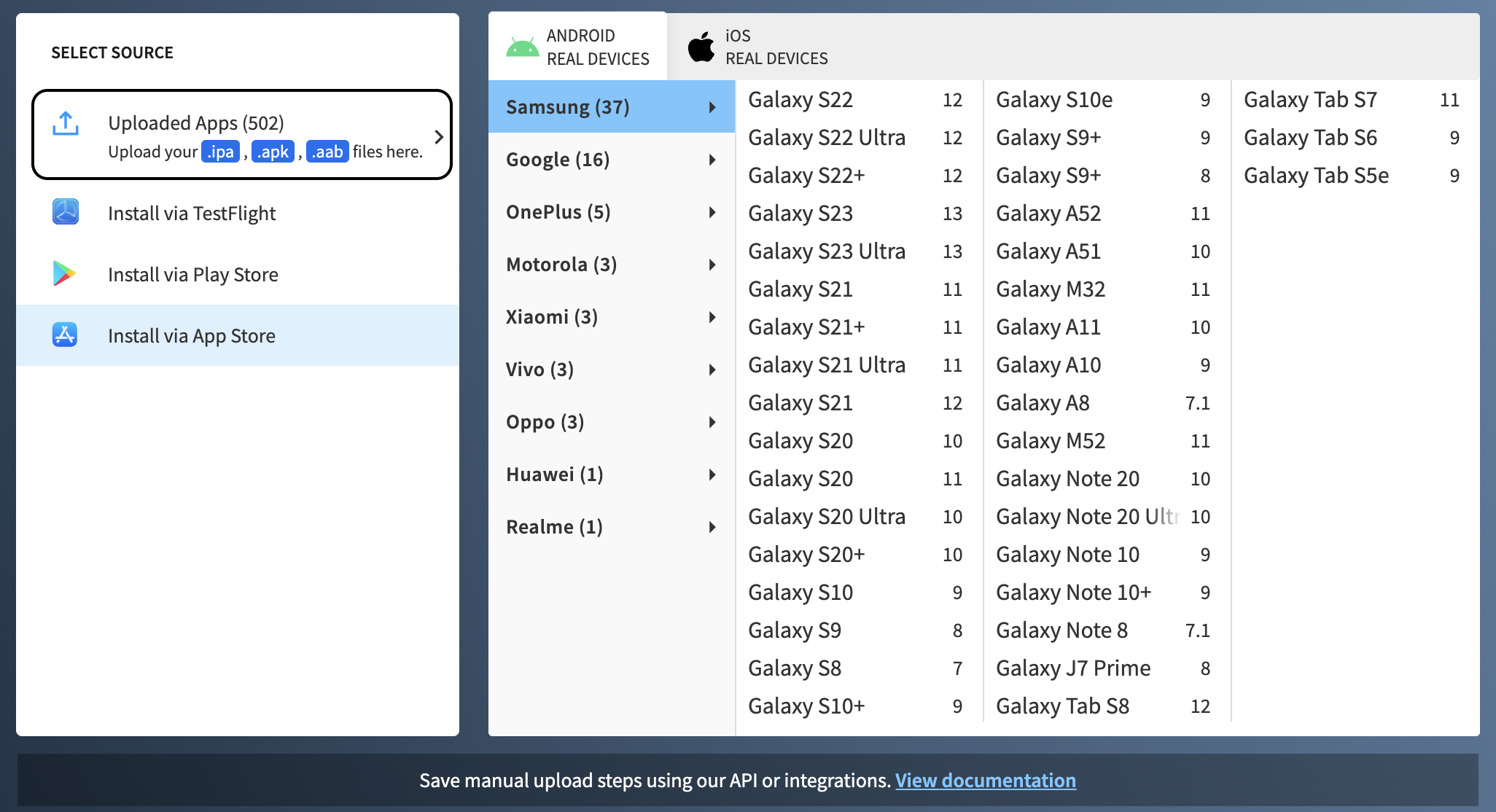The width and height of the screenshot is (1496, 812).
Task: Click the .ipa file type badge
Action: (220, 152)
